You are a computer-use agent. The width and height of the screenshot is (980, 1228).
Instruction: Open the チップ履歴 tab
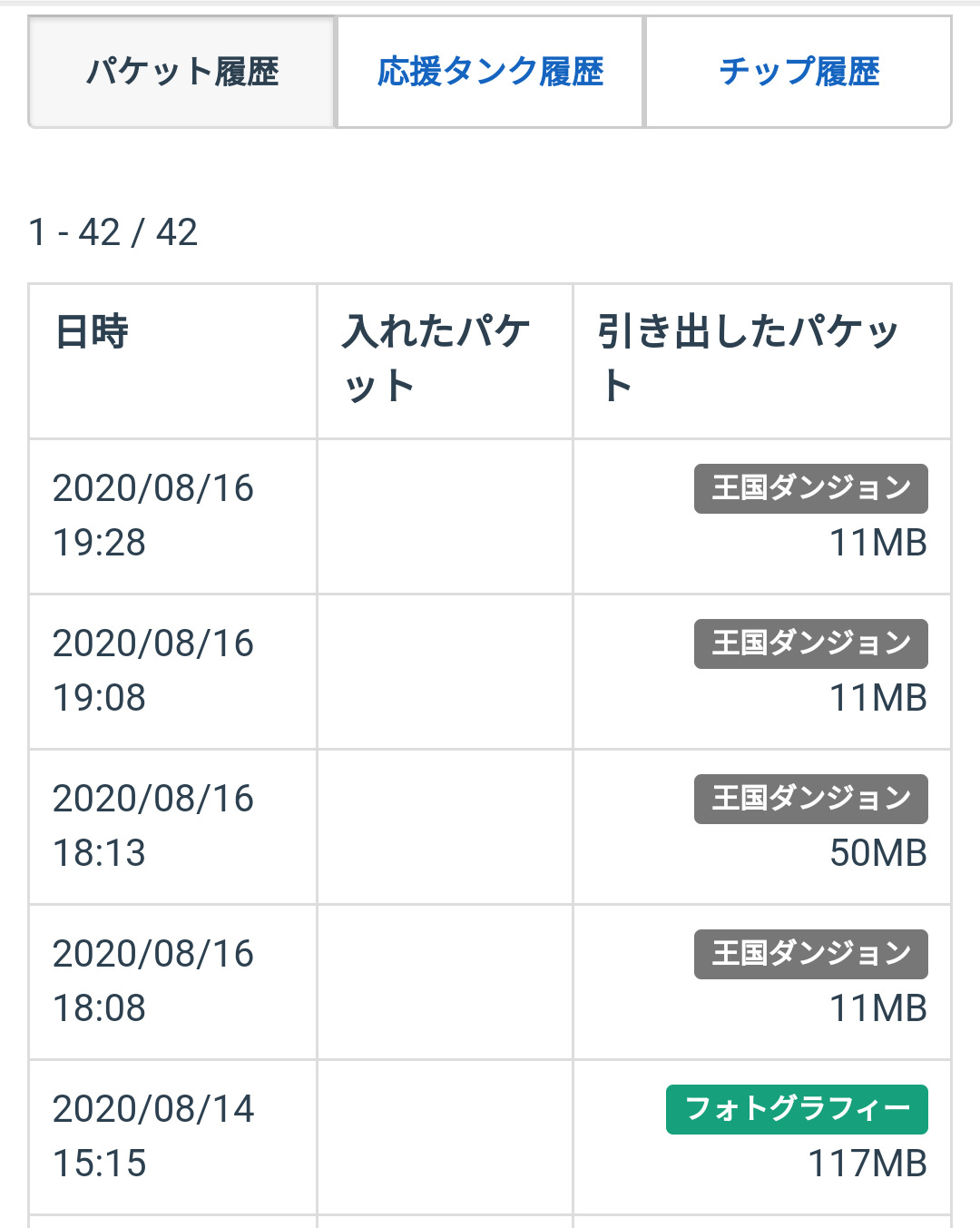[799, 72]
